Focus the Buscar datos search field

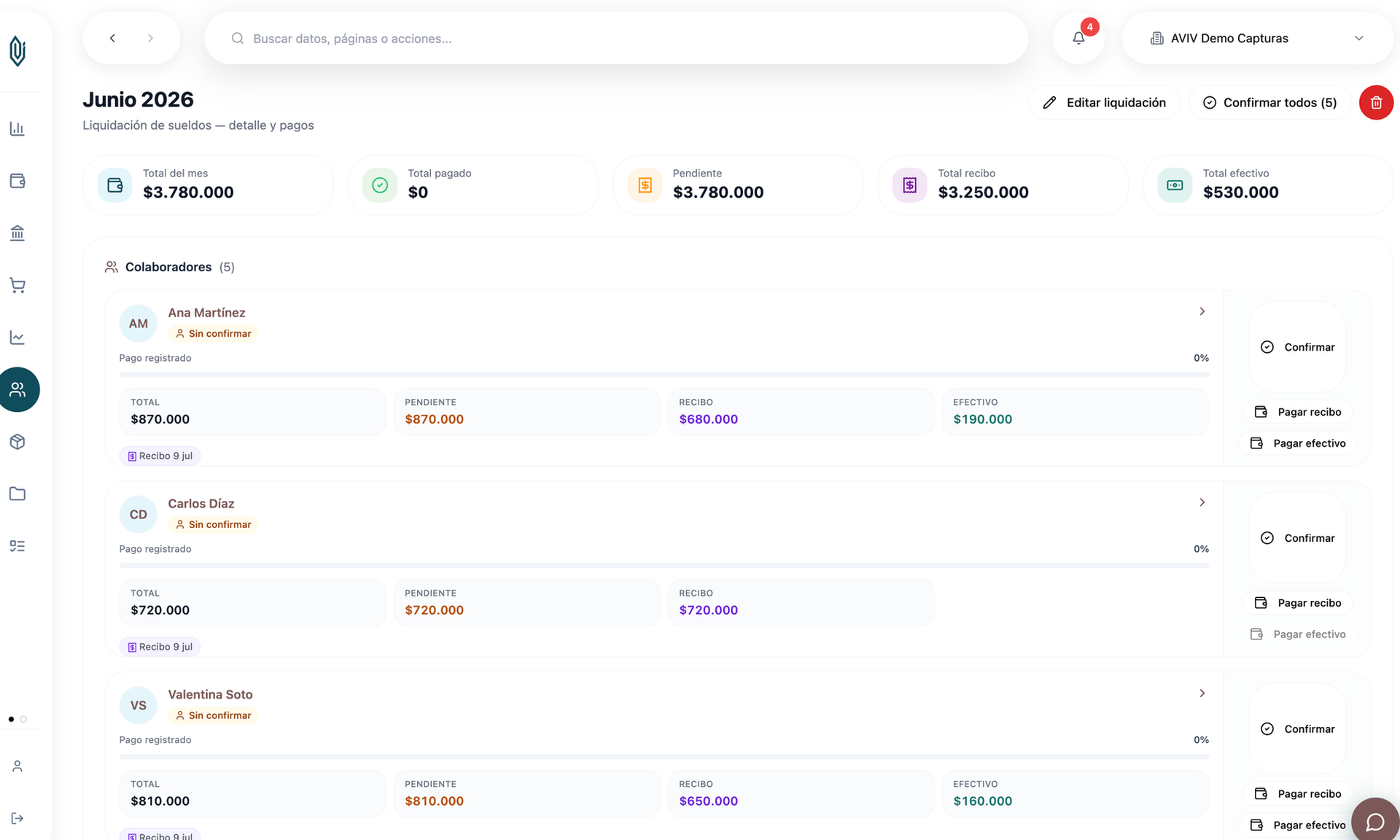[x=616, y=38]
